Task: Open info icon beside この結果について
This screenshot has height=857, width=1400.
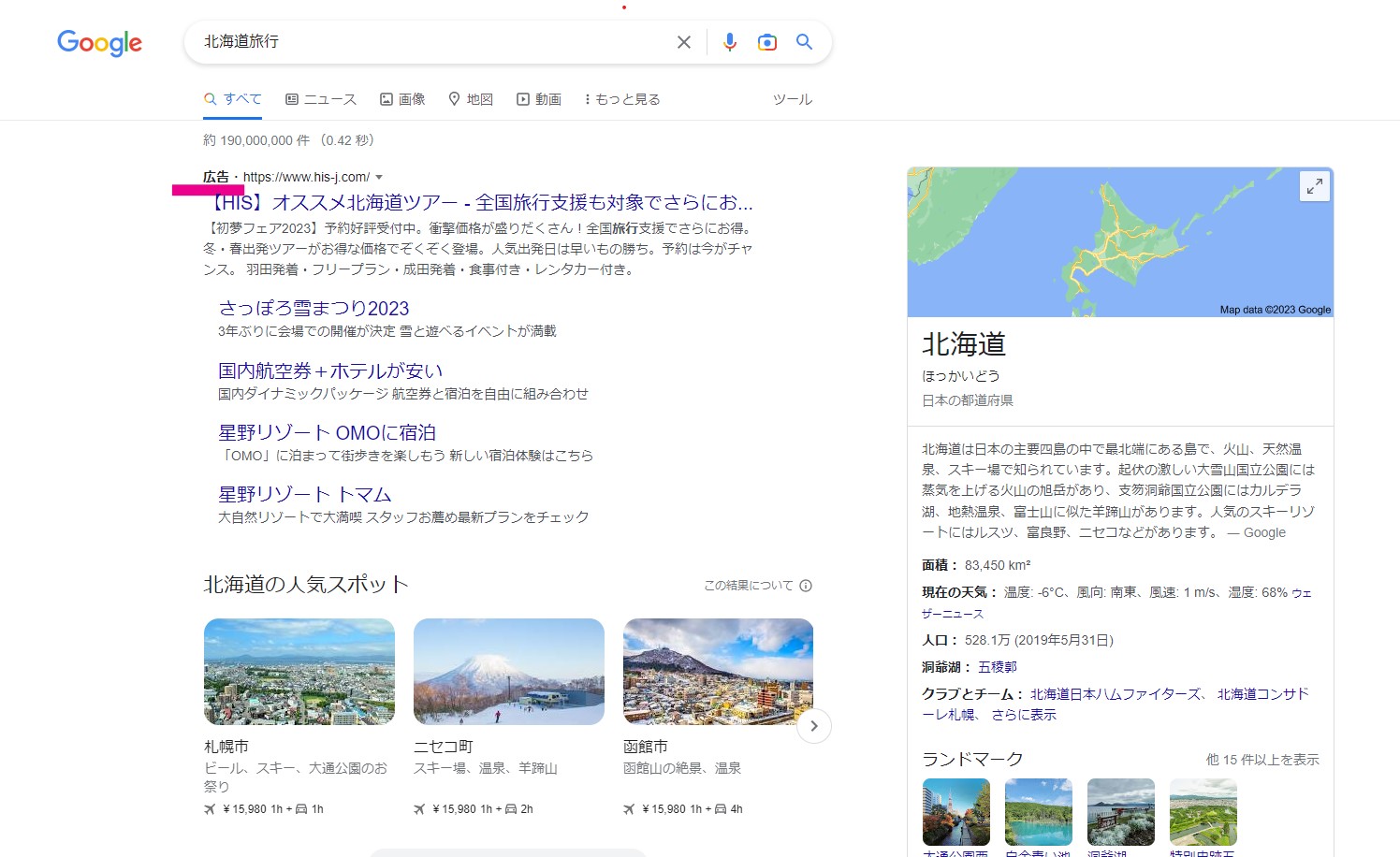Action: [806, 586]
